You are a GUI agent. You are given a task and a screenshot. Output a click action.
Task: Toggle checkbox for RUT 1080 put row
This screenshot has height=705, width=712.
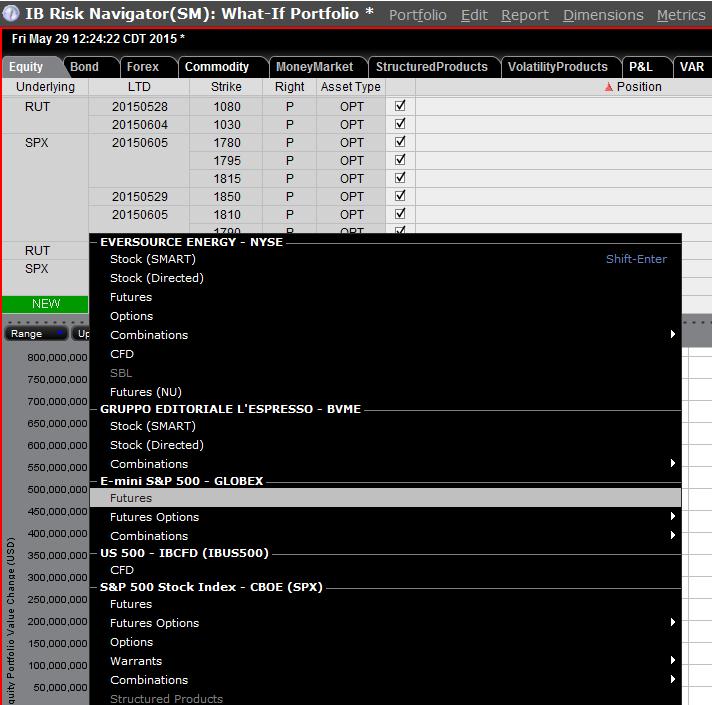click(x=400, y=106)
